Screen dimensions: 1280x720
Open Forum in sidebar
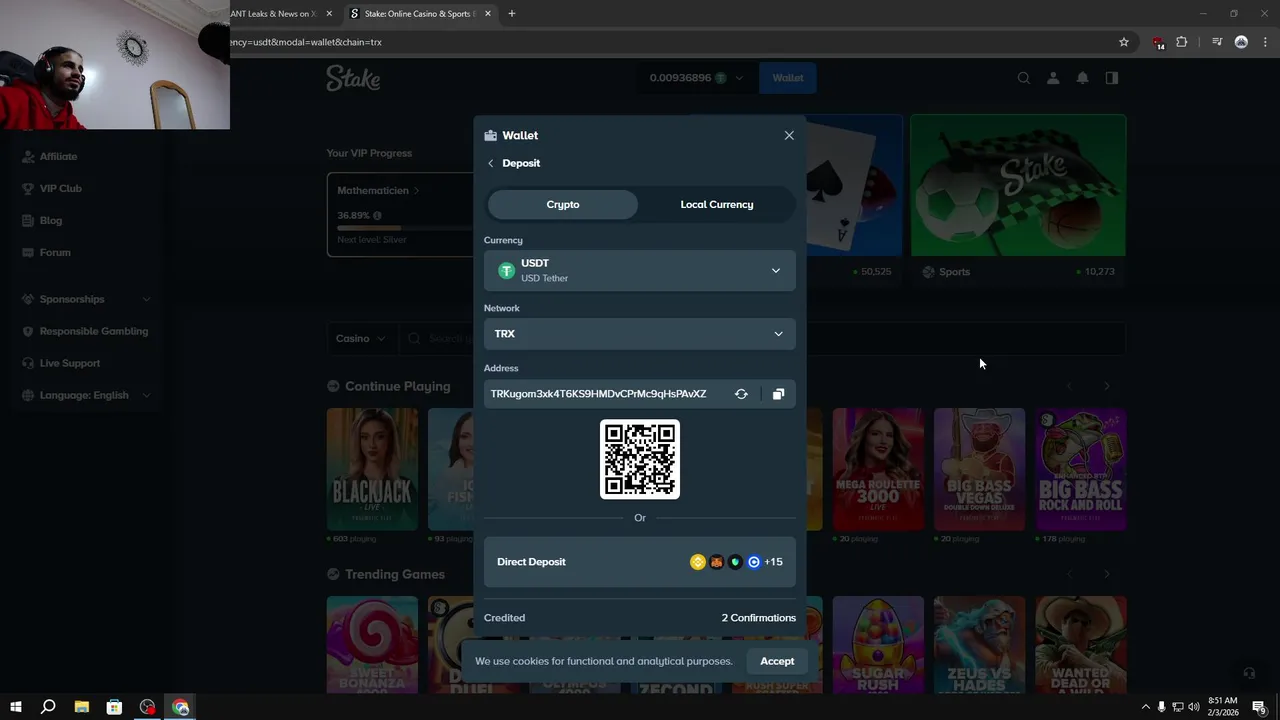tap(55, 252)
